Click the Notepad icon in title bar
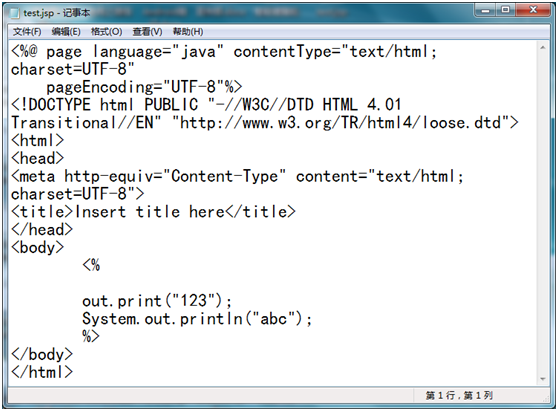The height and width of the screenshot is (411, 558). pyautogui.click(x=15, y=13)
